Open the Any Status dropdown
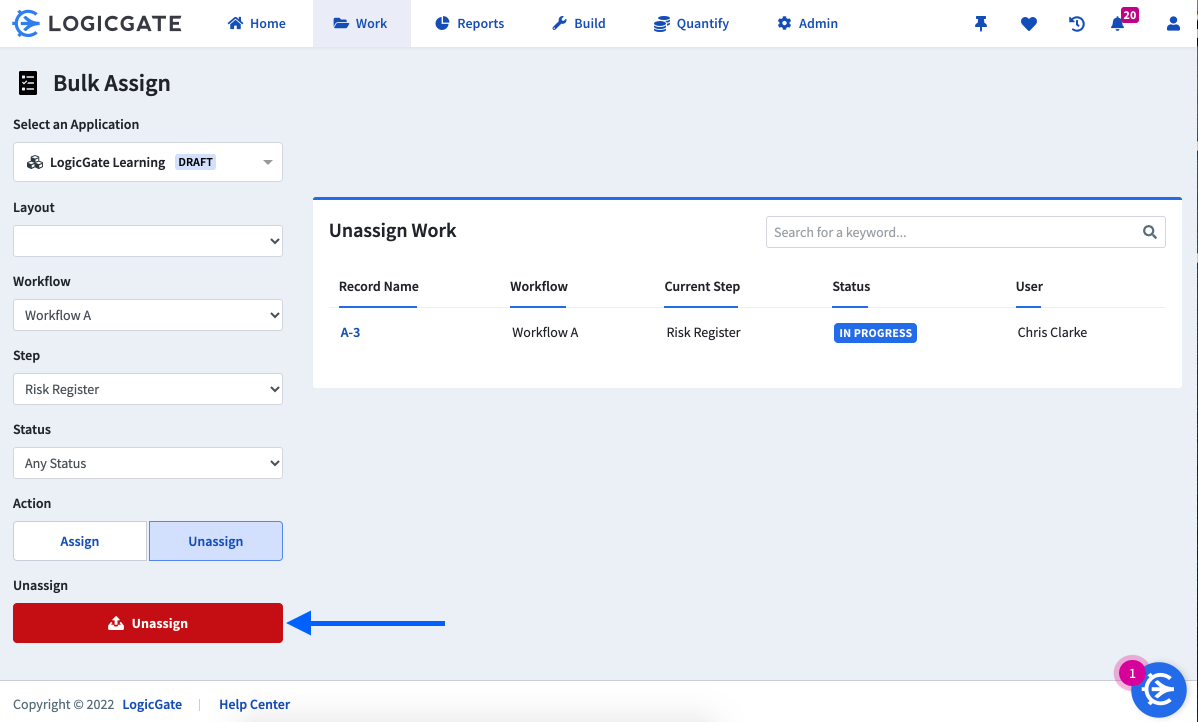 coord(147,464)
